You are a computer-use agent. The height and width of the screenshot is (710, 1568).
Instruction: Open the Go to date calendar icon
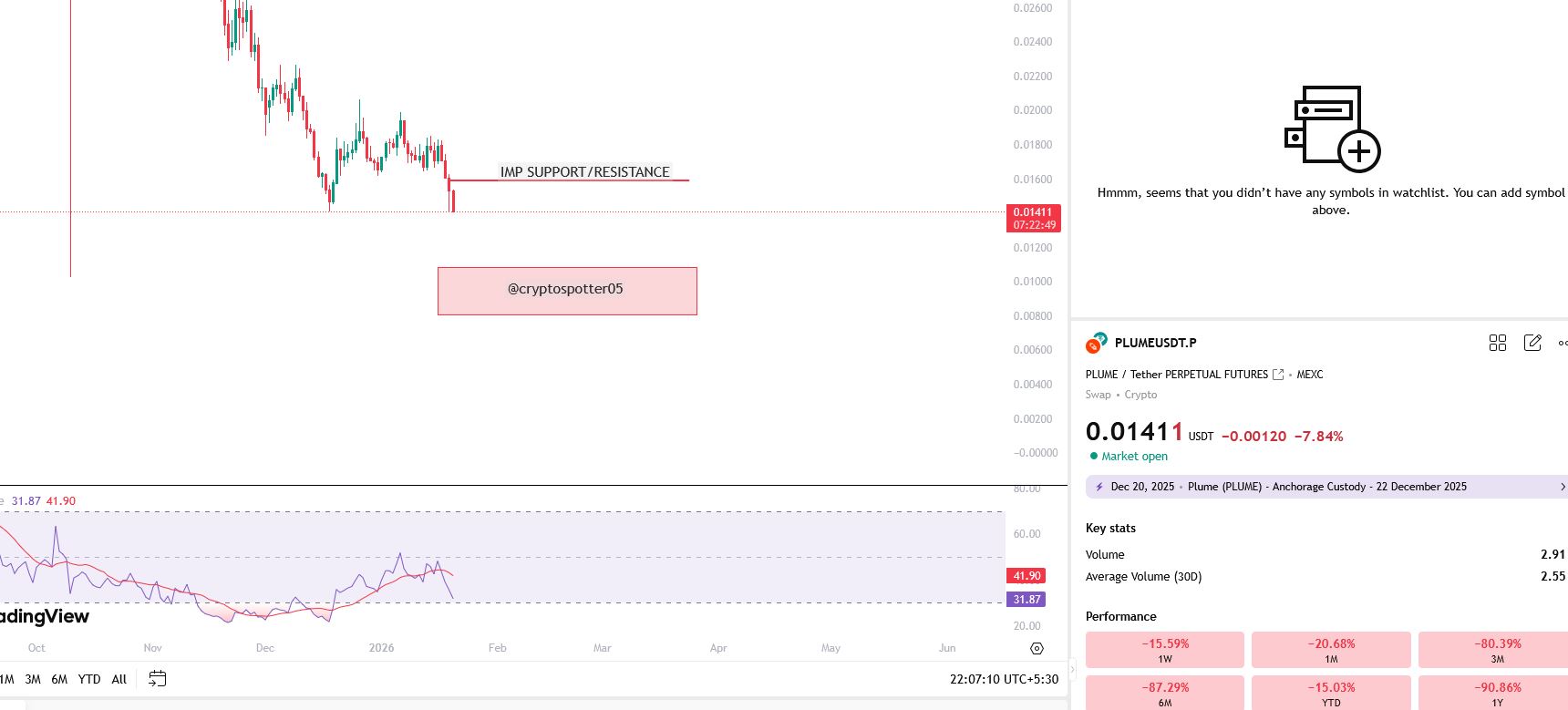tap(157, 679)
